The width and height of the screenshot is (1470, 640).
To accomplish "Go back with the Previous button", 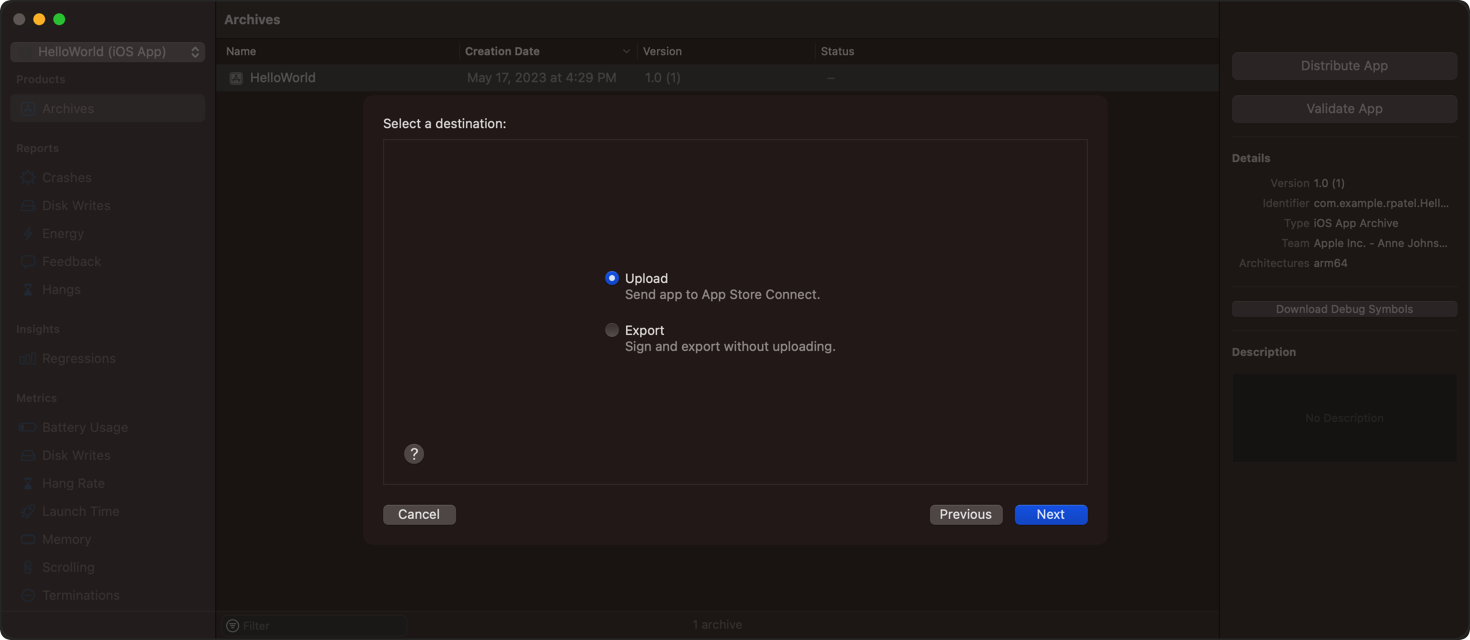I will 966,515.
